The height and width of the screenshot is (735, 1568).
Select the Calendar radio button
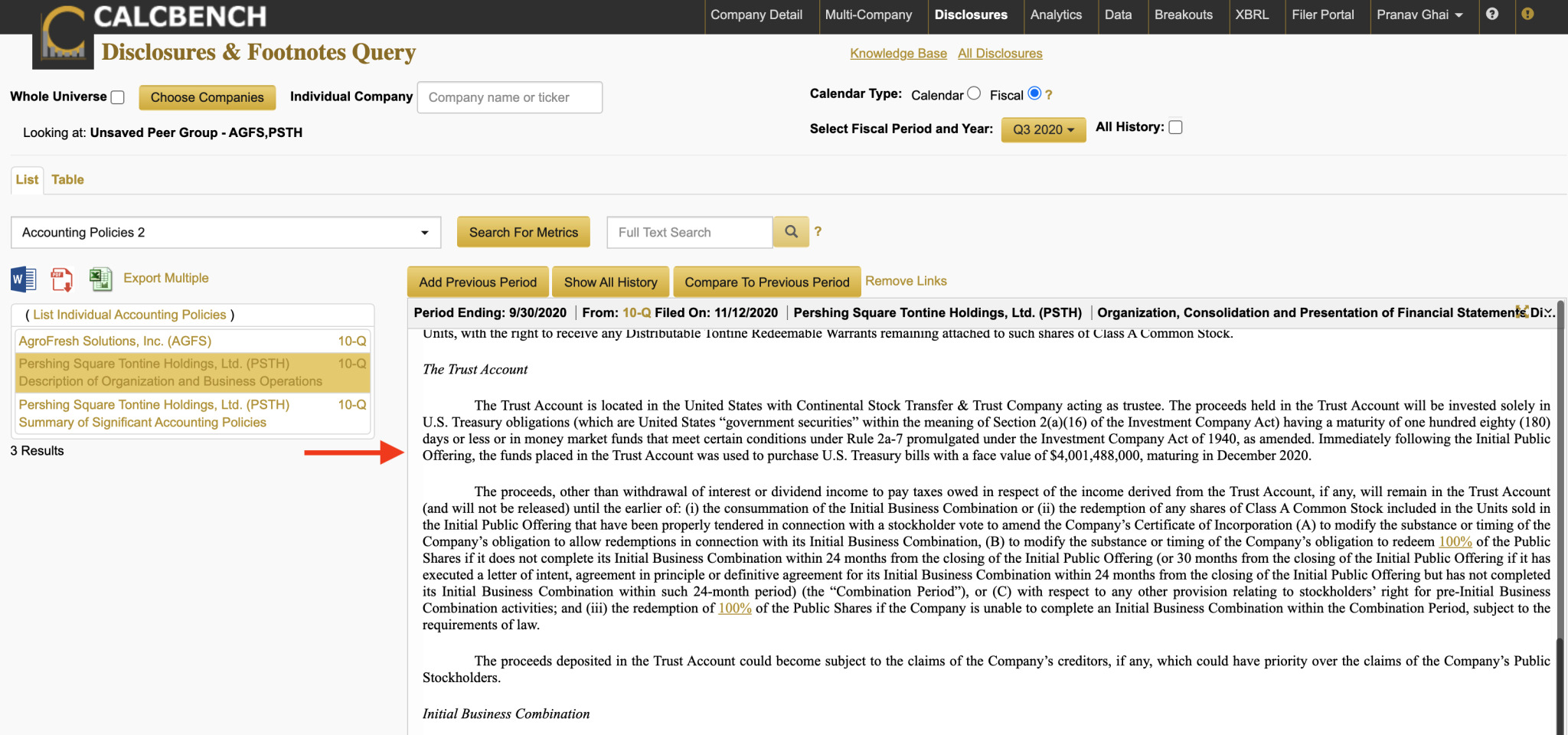coord(974,93)
